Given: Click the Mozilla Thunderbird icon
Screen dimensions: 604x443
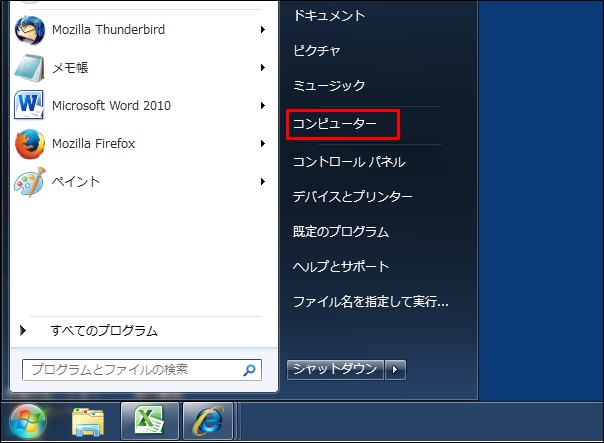Looking at the screenshot, I should tap(30, 30).
